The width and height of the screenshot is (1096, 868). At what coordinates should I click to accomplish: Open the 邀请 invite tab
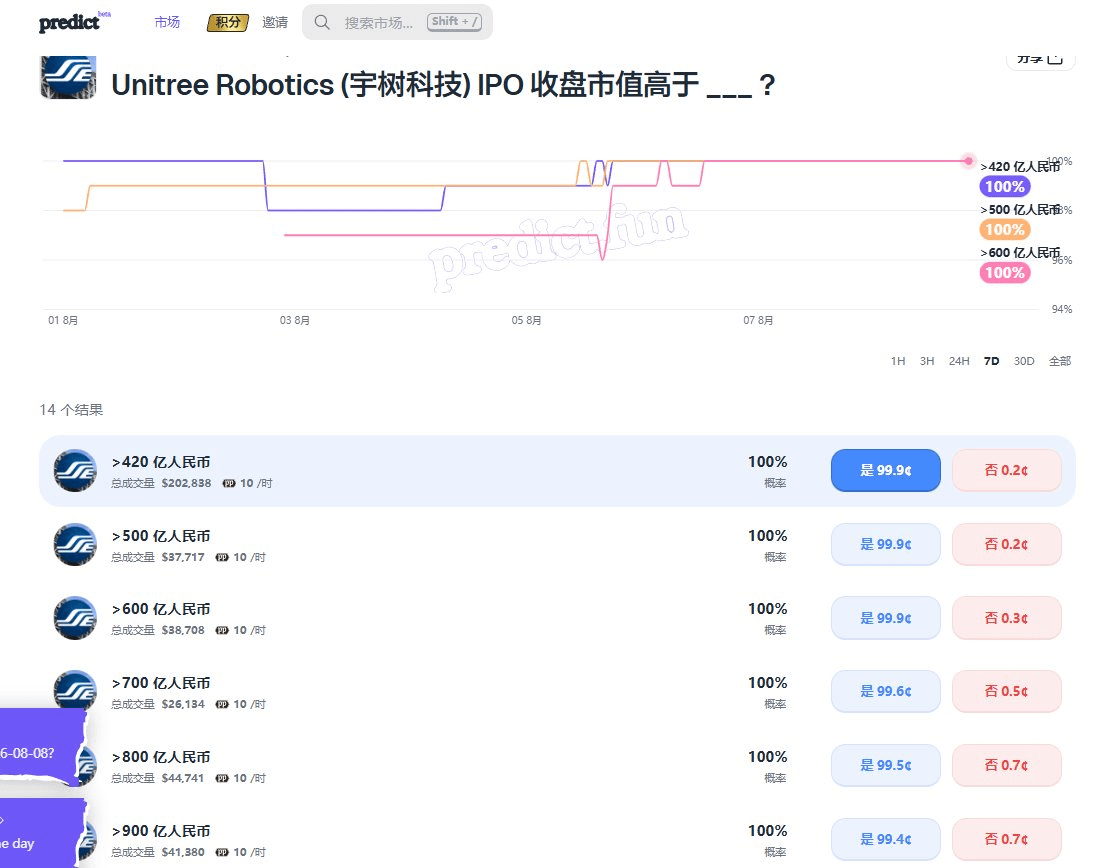275,22
